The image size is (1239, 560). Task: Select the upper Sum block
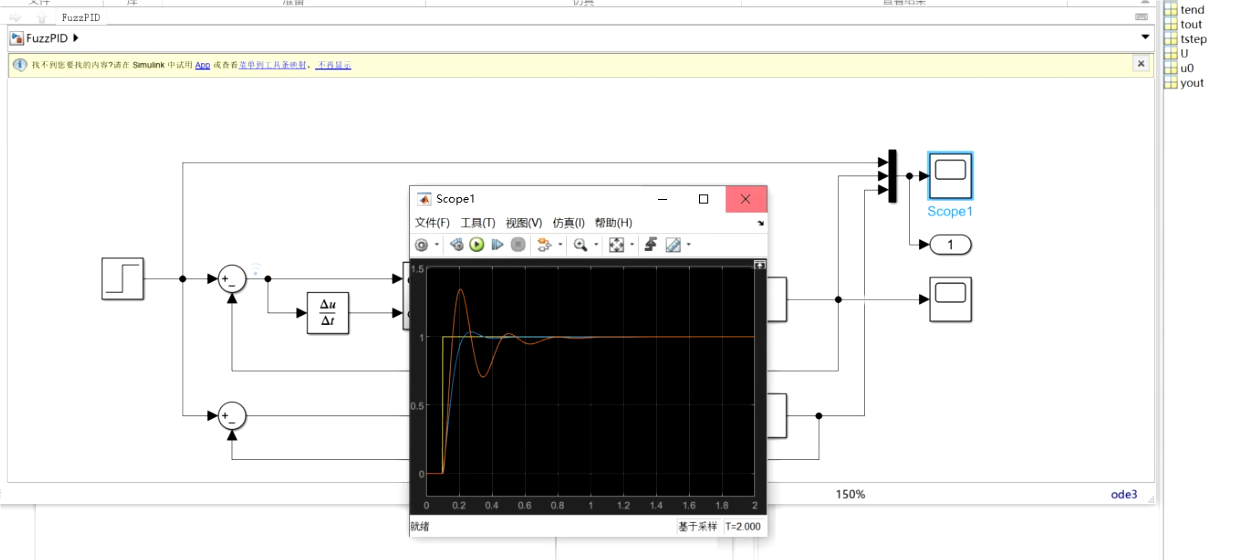coord(232,279)
